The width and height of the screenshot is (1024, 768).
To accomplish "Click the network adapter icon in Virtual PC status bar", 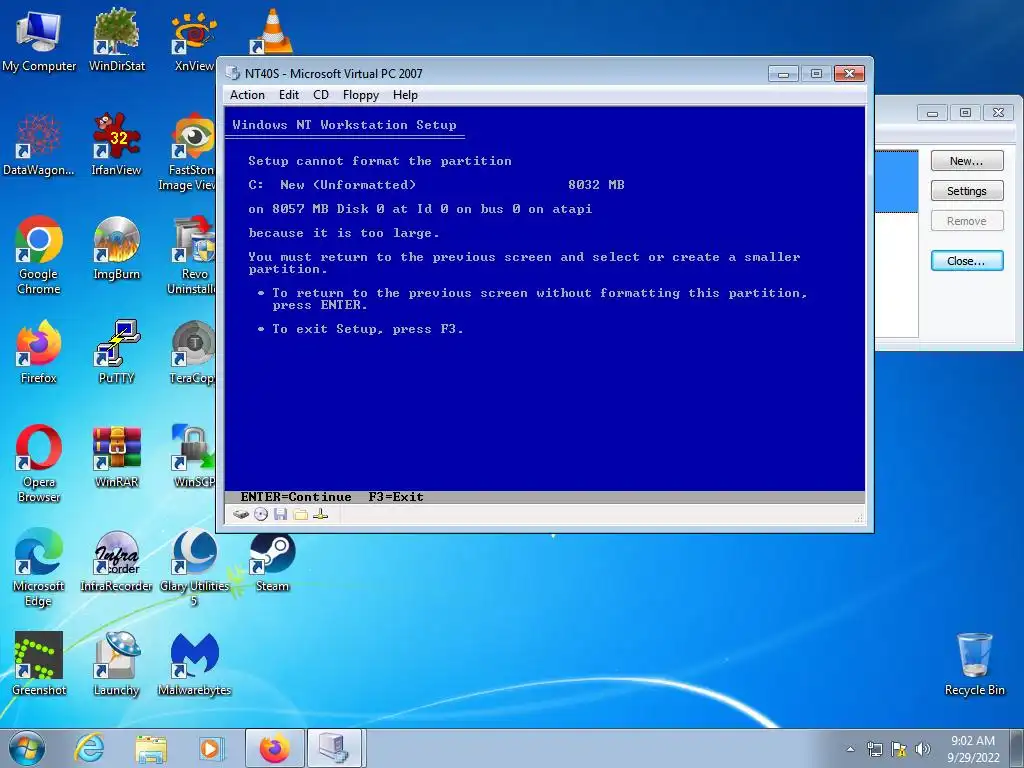I will pyautogui.click(x=320, y=515).
